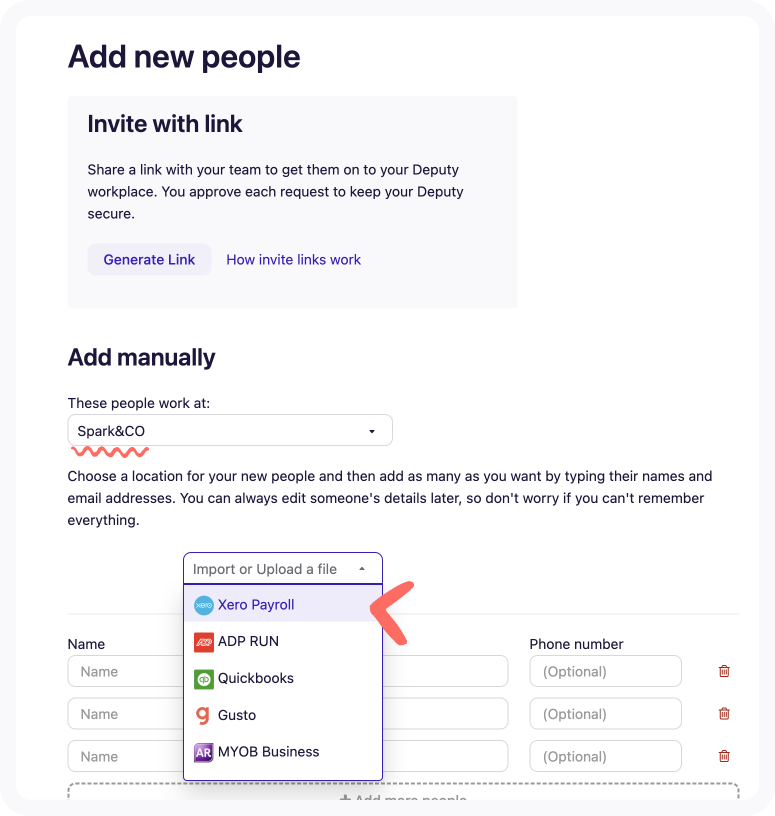Focus the first Phone number field
775x816 pixels.
click(x=605, y=672)
